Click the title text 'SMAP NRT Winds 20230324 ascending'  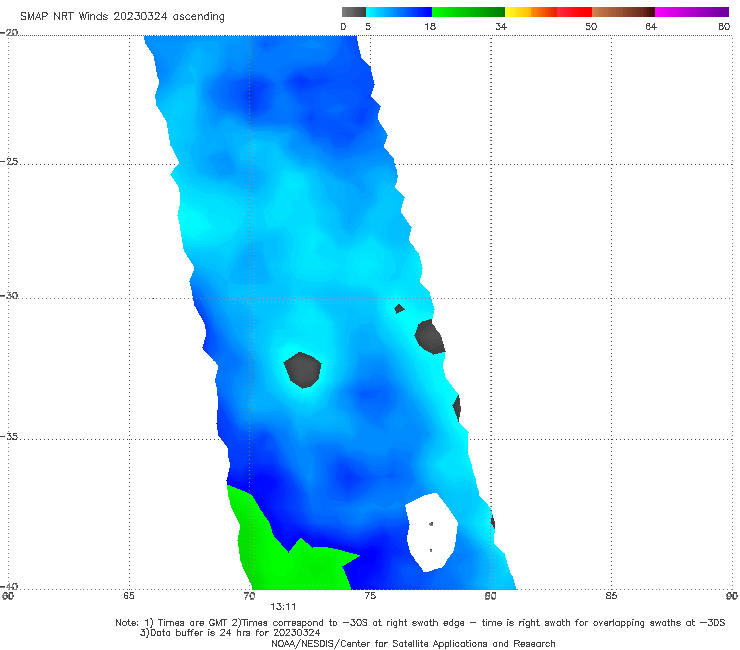pyautogui.click(x=122, y=16)
